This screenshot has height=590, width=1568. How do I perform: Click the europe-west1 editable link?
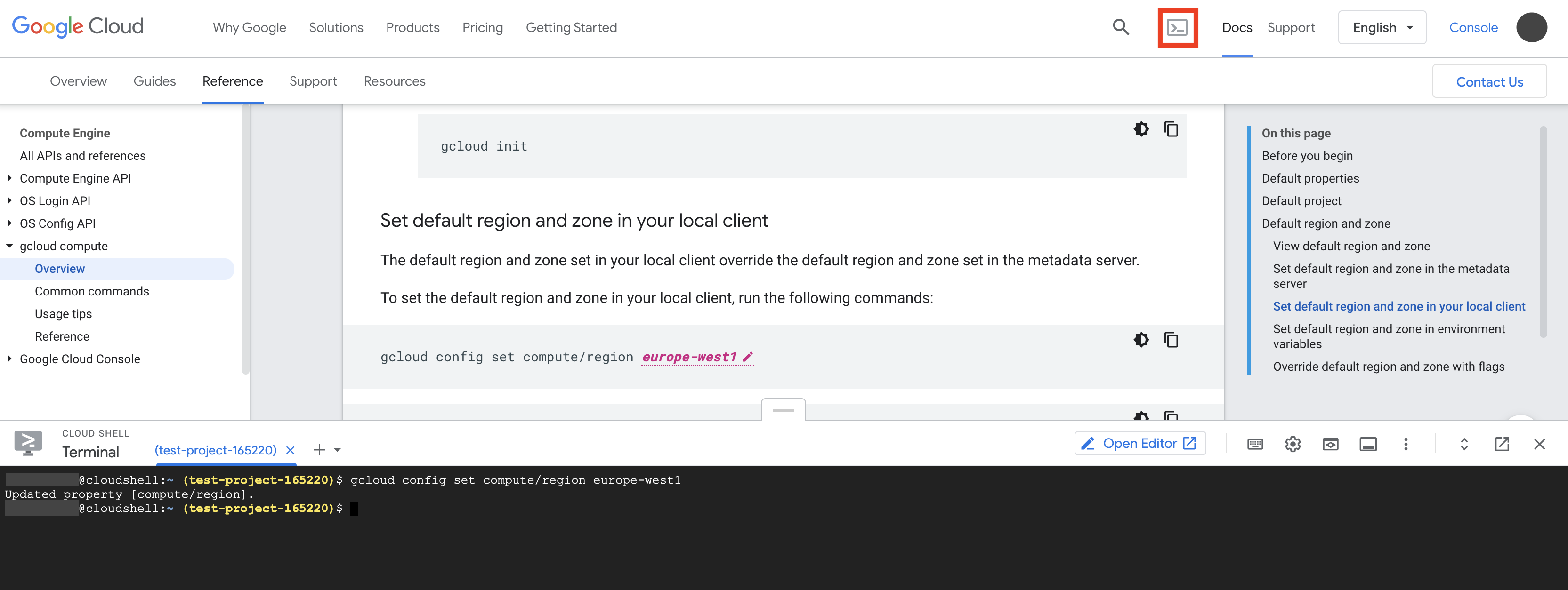pyautogui.click(x=690, y=357)
